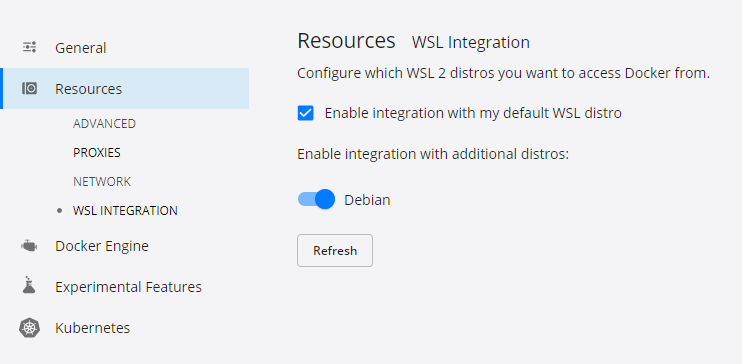Select the Kubernetes helm wheel icon
This screenshot has height=364, width=742.
tap(29, 328)
